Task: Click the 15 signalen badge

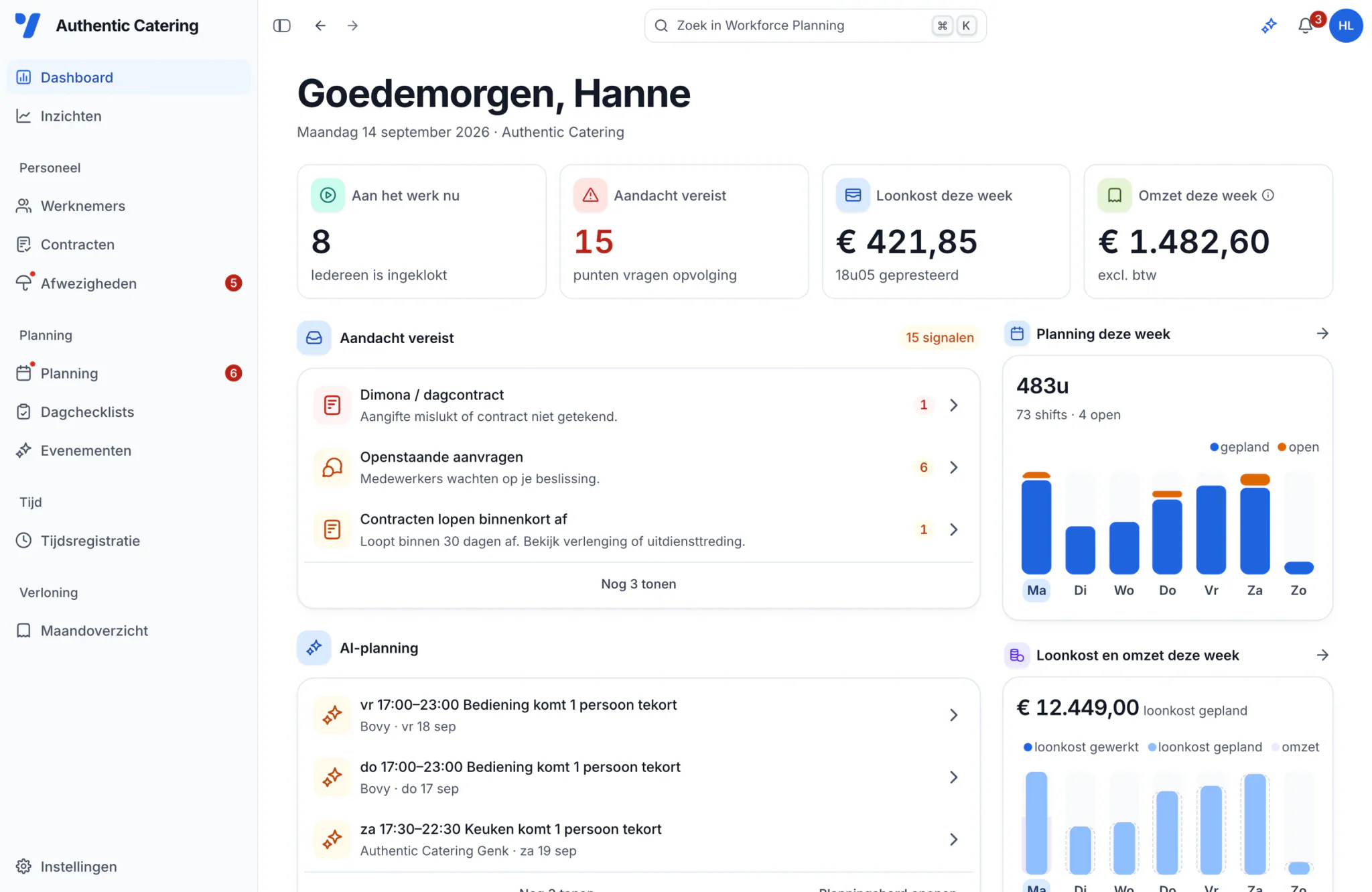Action: click(x=939, y=337)
